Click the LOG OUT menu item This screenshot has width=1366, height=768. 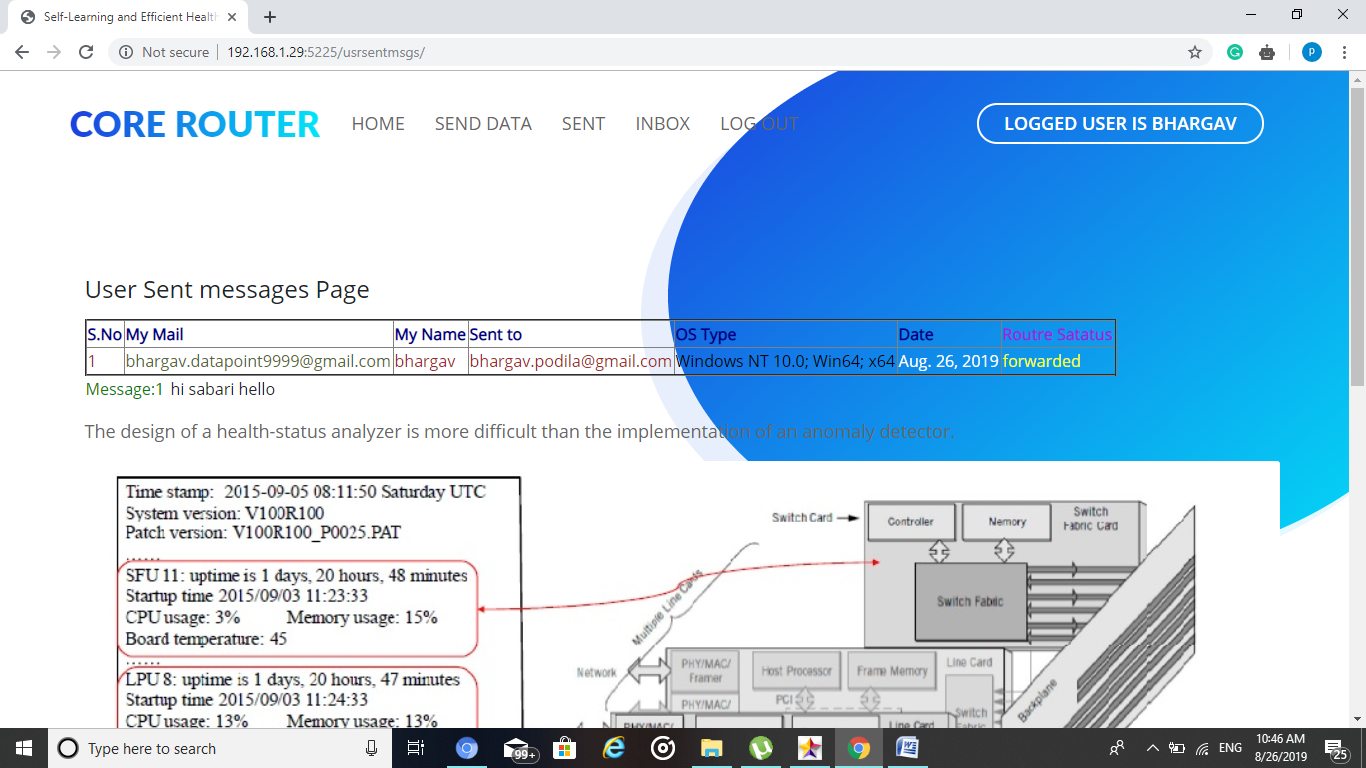click(759, 124)
